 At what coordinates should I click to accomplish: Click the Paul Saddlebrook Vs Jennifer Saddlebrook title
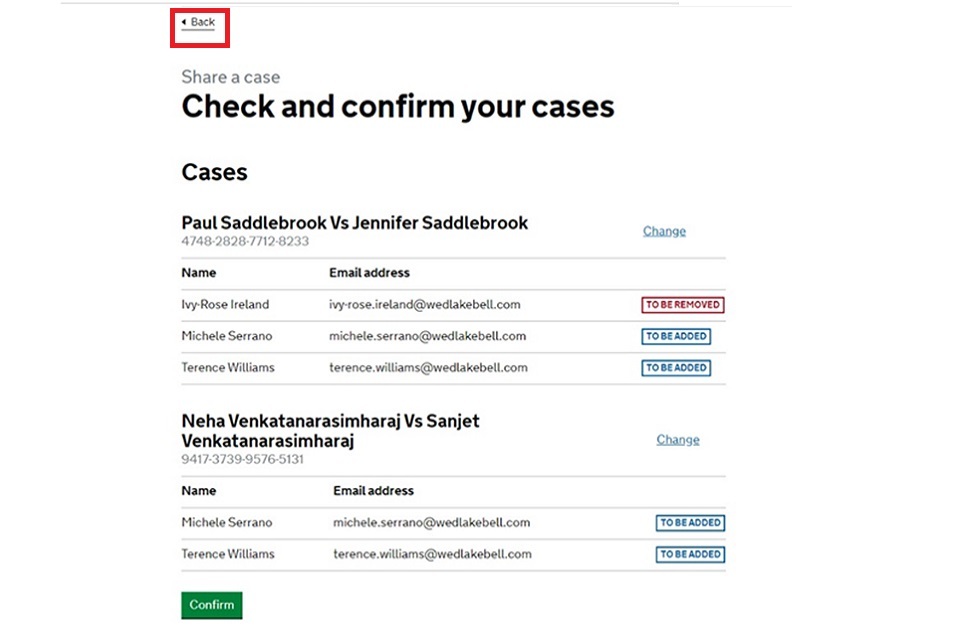(355, 223)
